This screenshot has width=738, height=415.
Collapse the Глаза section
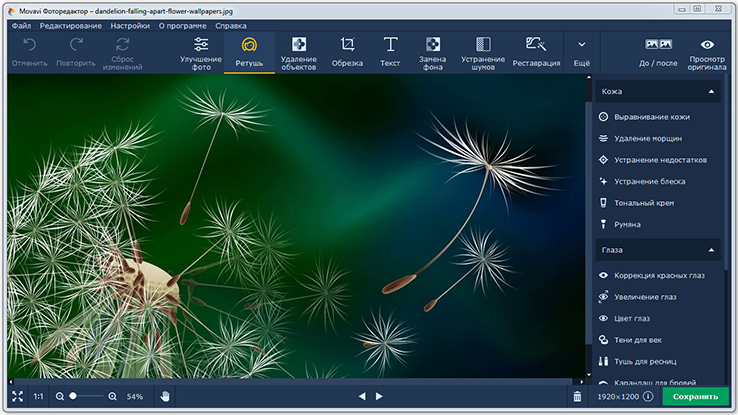pos(712,249)
